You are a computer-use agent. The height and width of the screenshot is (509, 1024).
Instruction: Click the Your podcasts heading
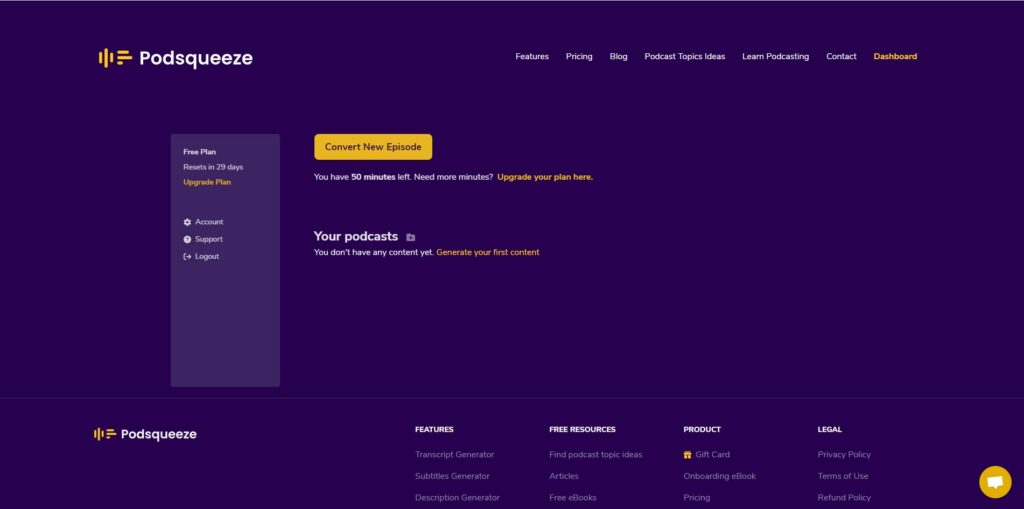[x=355, y=237]
